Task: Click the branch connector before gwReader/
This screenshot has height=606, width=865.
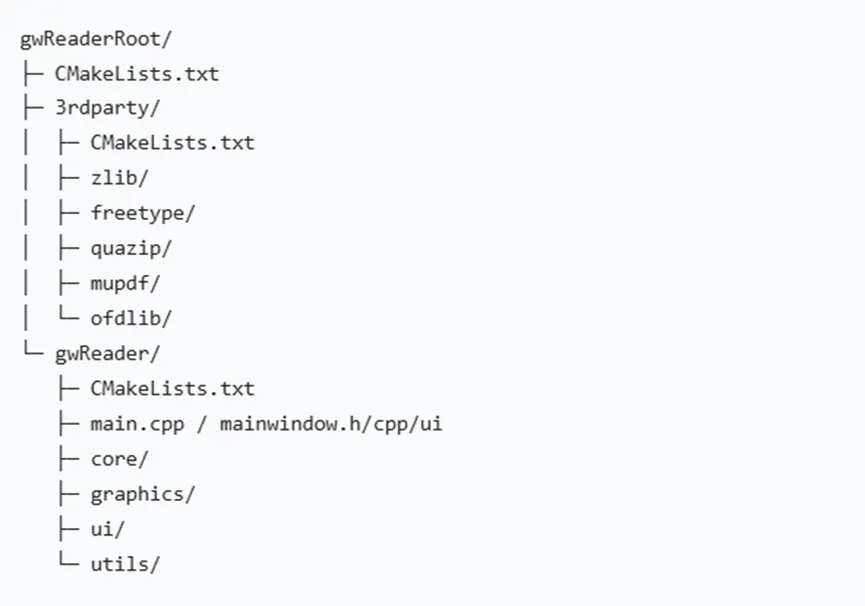Action: pos(33,349)
